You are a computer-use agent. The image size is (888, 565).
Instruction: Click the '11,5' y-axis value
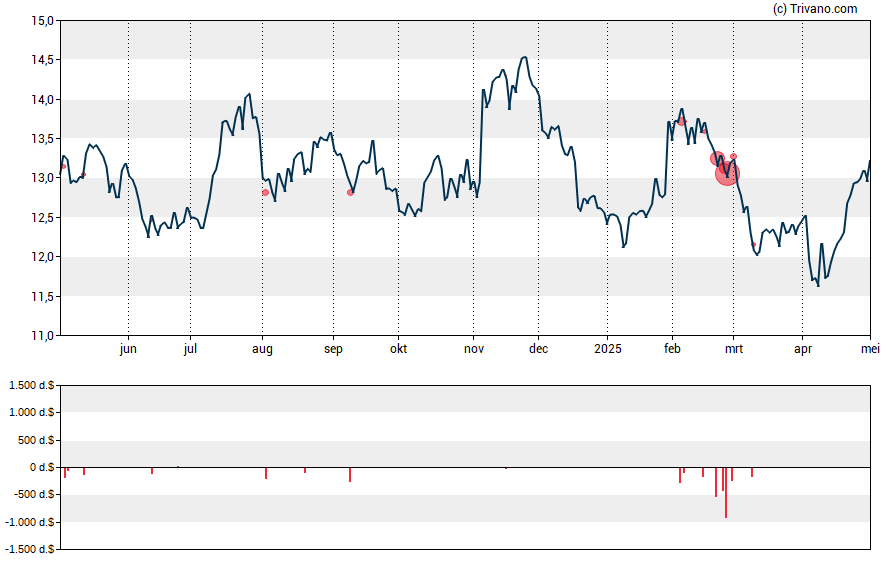[42, 296]
